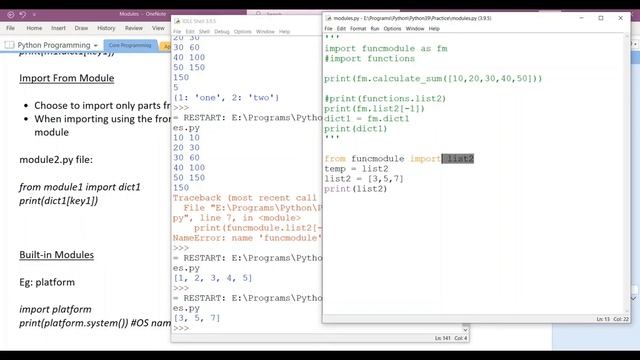640x360 pixels.
Task: Click '#import functions' comment line in editor
Action: 369,58
